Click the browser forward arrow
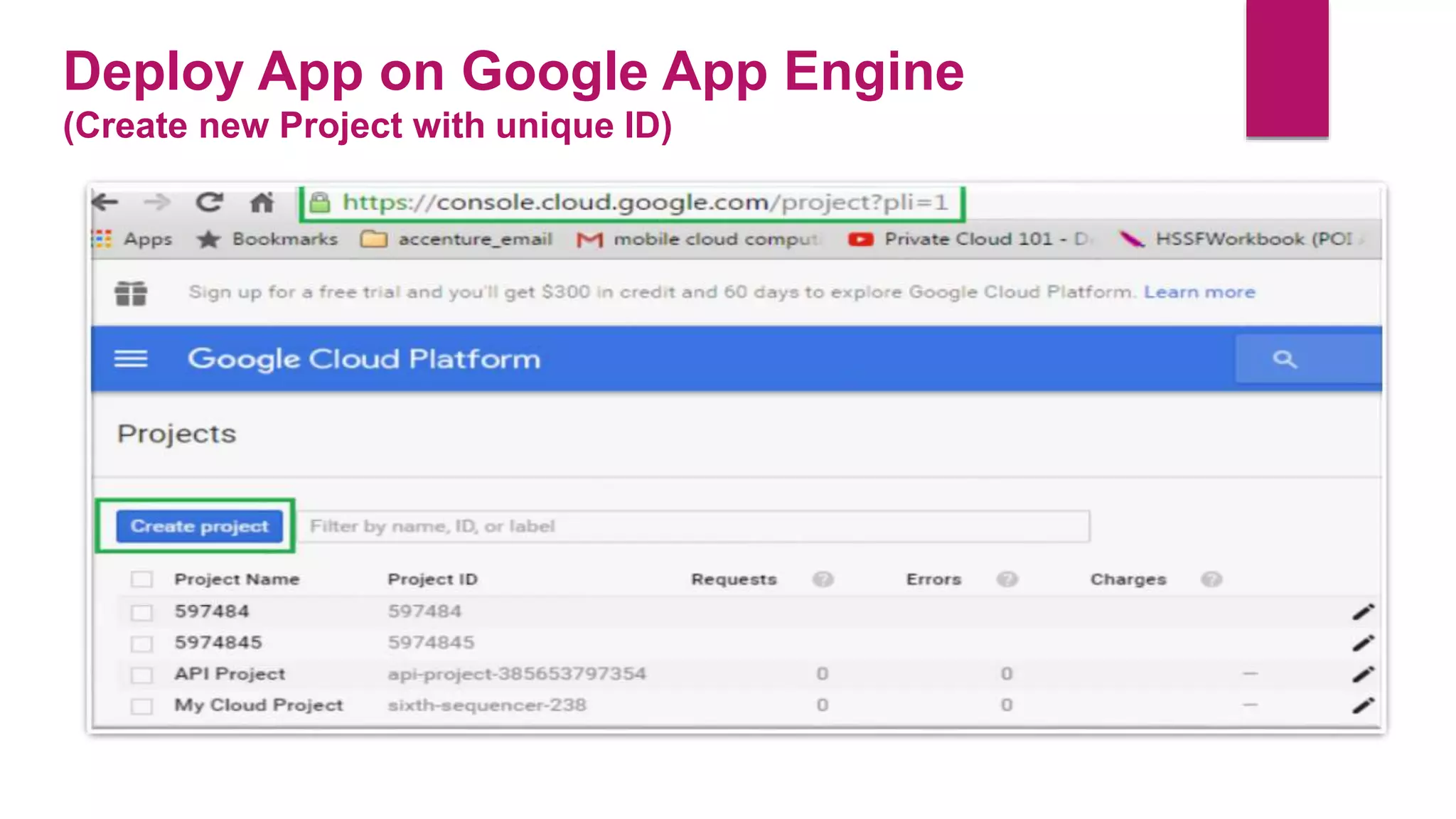Screen dimensions: 1456x819 coord(156,203)
